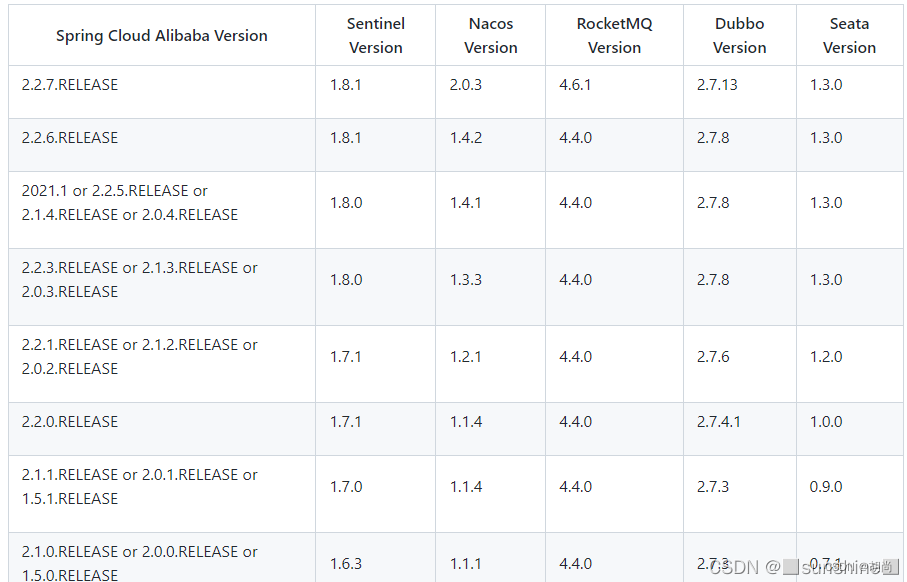Click Nacos version 1.4.2 cell

466,138
